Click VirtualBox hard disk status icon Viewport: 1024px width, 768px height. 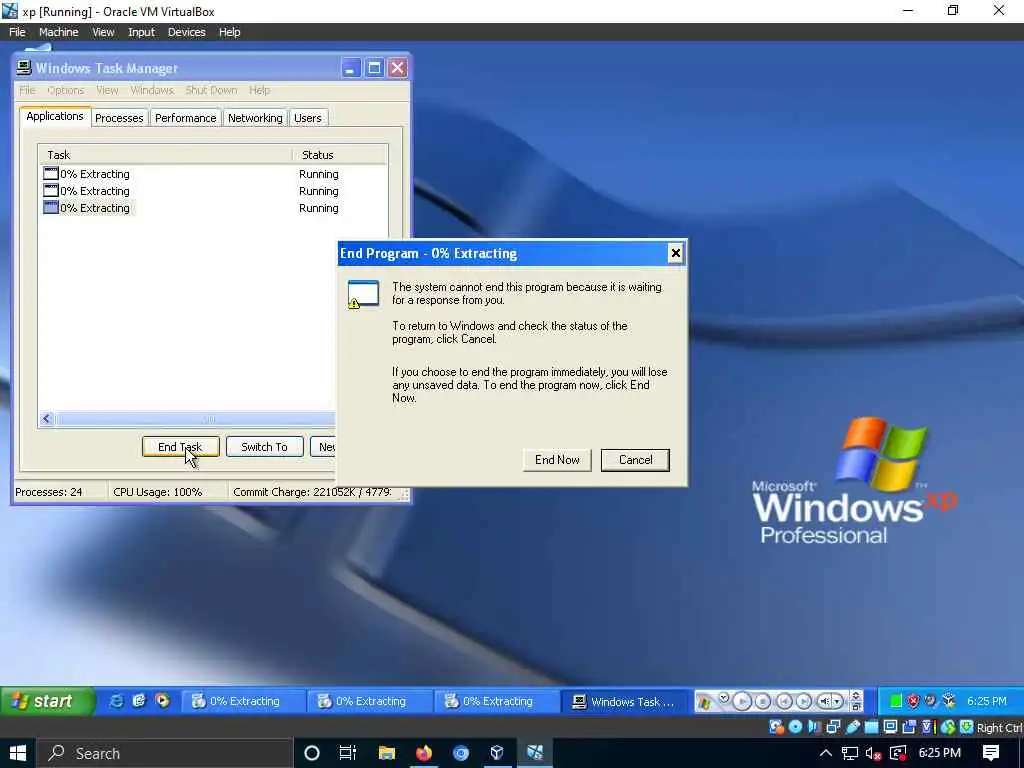pos(776,726)
